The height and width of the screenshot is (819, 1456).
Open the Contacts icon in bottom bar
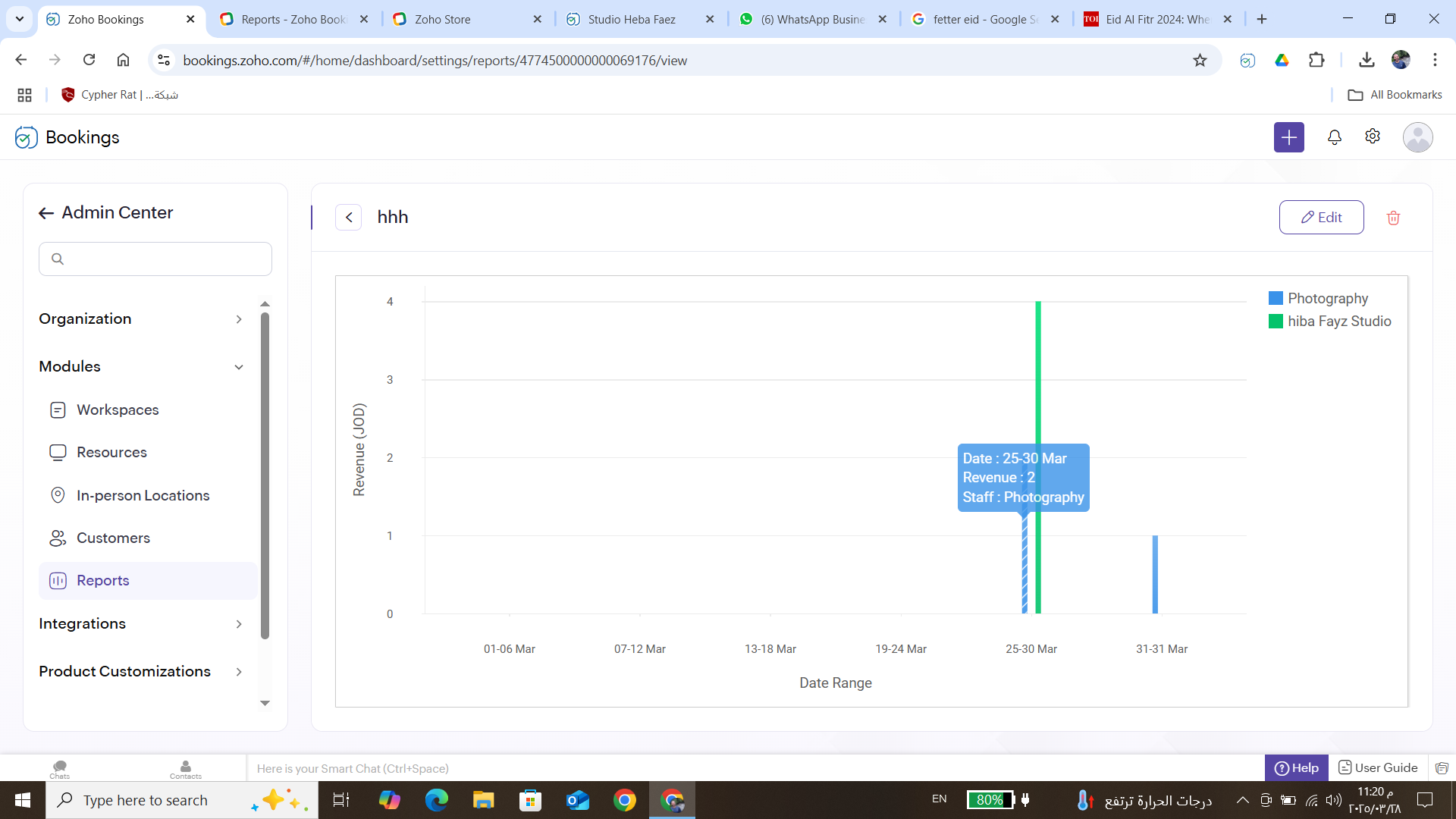pos(186,768)
